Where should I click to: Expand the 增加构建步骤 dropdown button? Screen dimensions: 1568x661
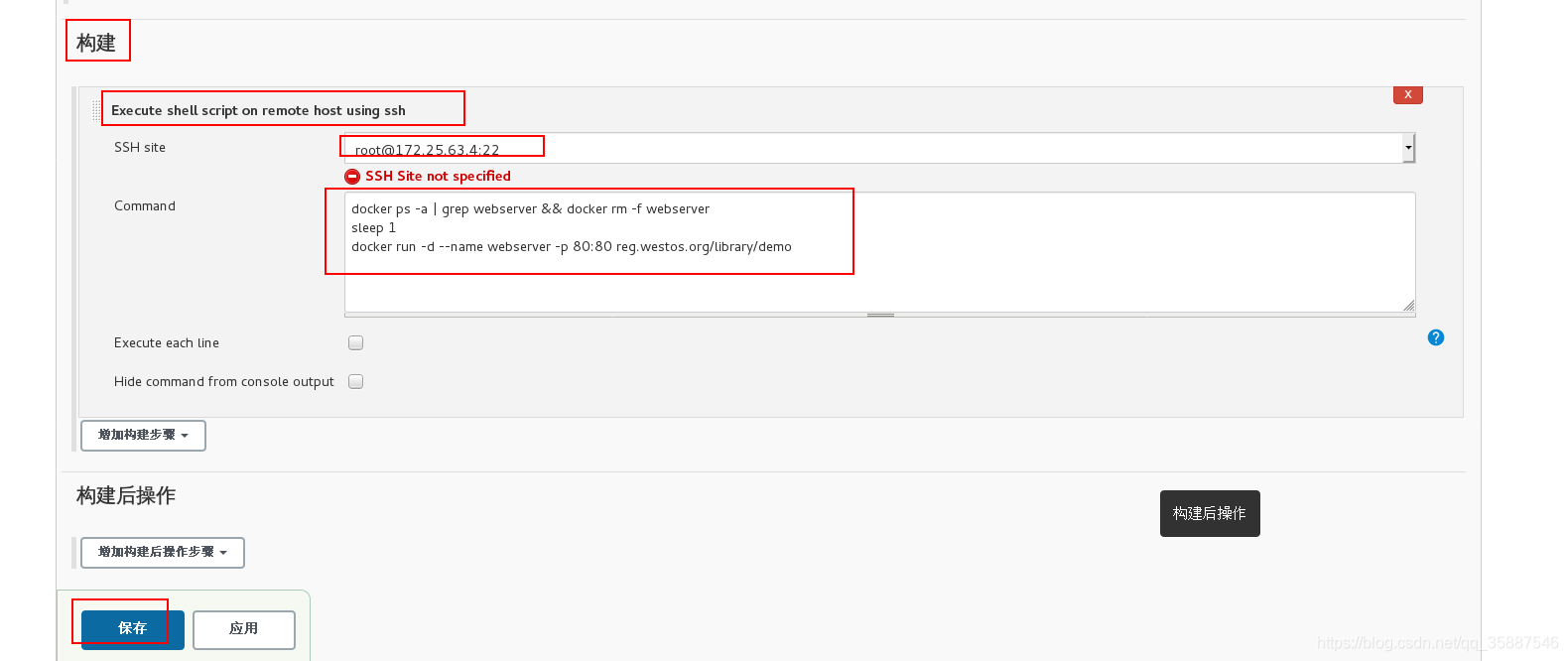pyautogui.click(x=143, y=435)
